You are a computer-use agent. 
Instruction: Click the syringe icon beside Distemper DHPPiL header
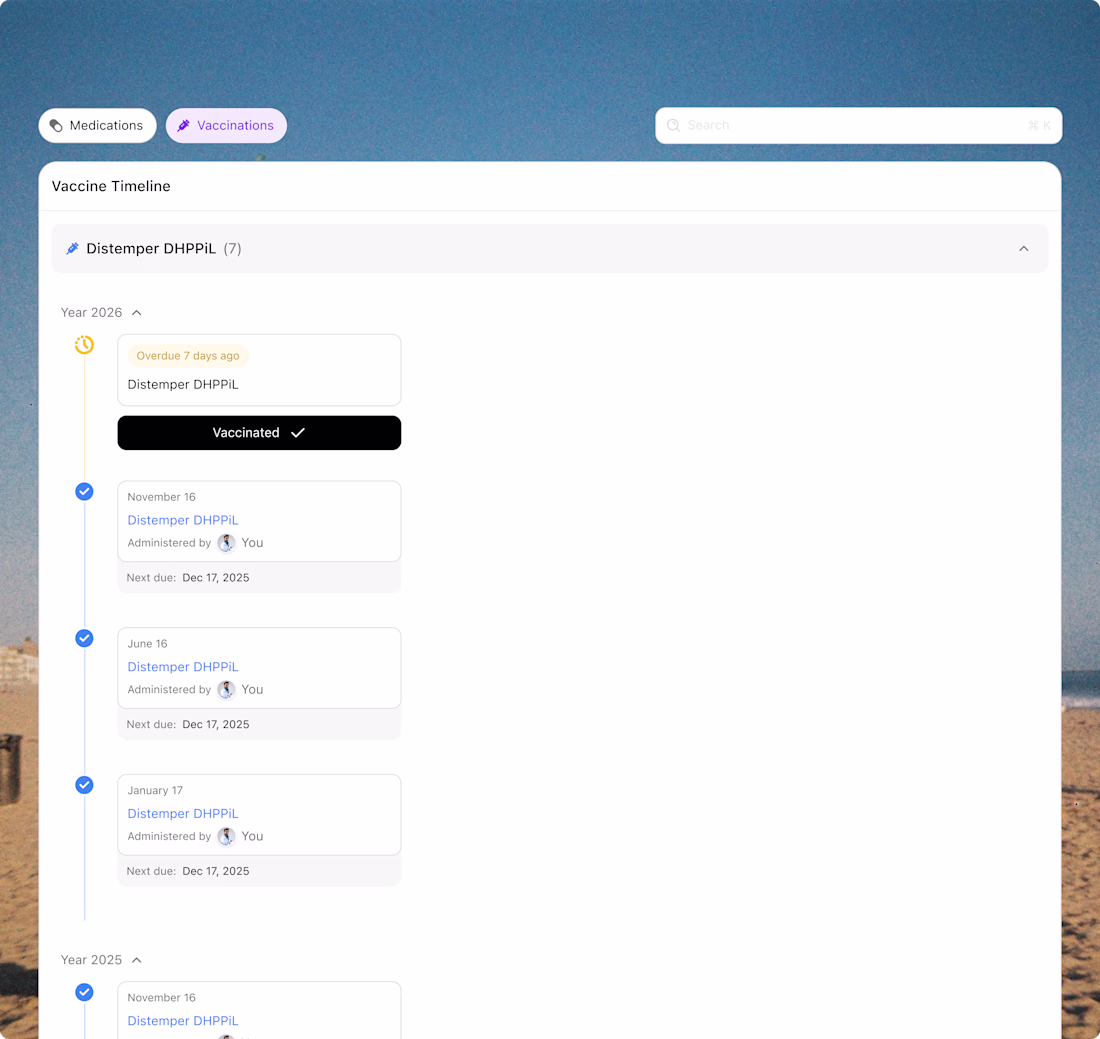pos(72,248)
